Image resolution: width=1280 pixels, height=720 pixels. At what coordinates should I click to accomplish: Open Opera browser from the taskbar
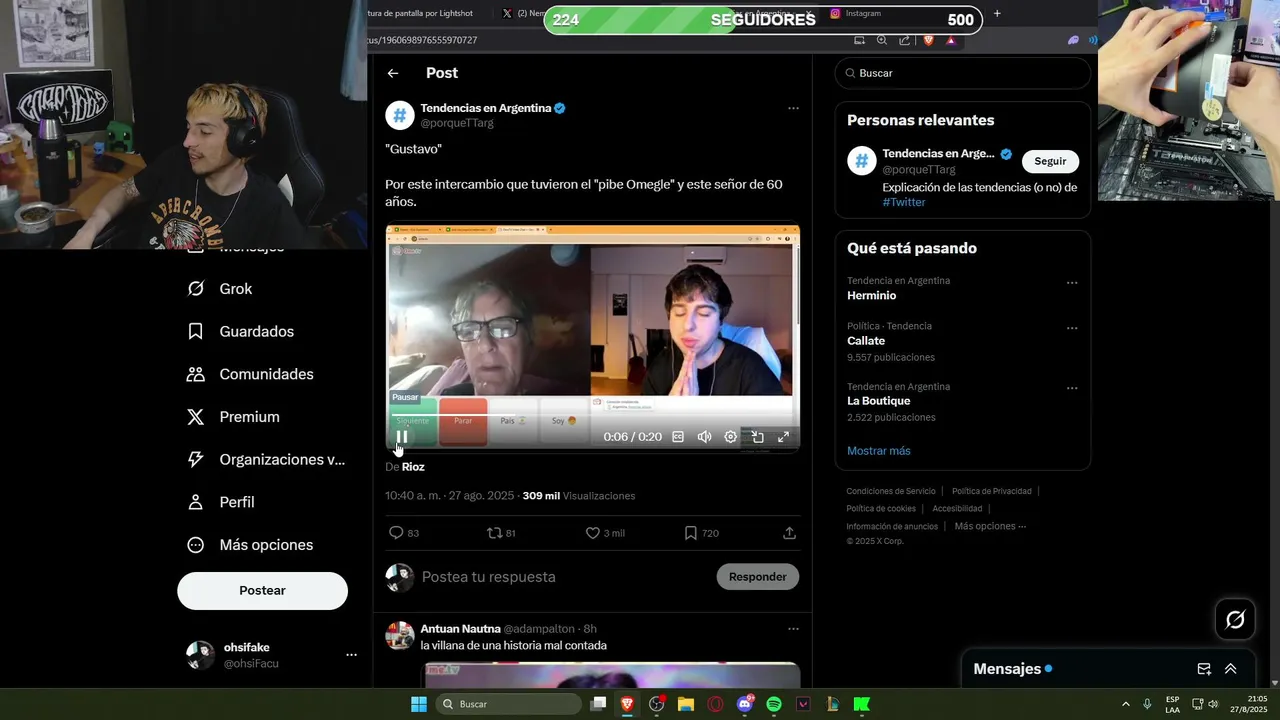[715, 704]
